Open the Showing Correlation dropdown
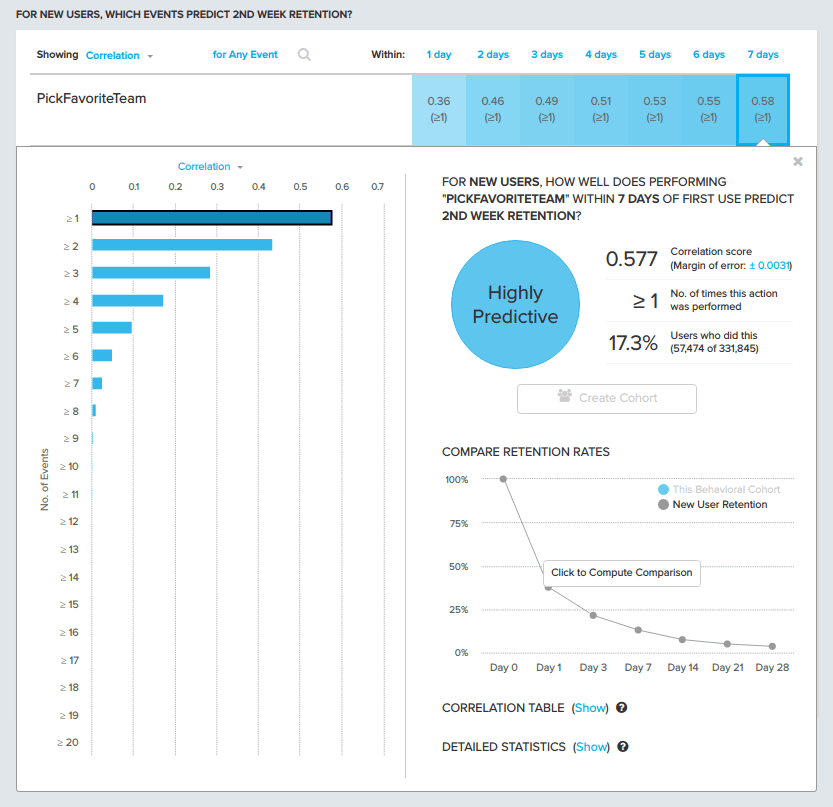The width and height of the screenshot is (833, 807). (x=119, y=56)
